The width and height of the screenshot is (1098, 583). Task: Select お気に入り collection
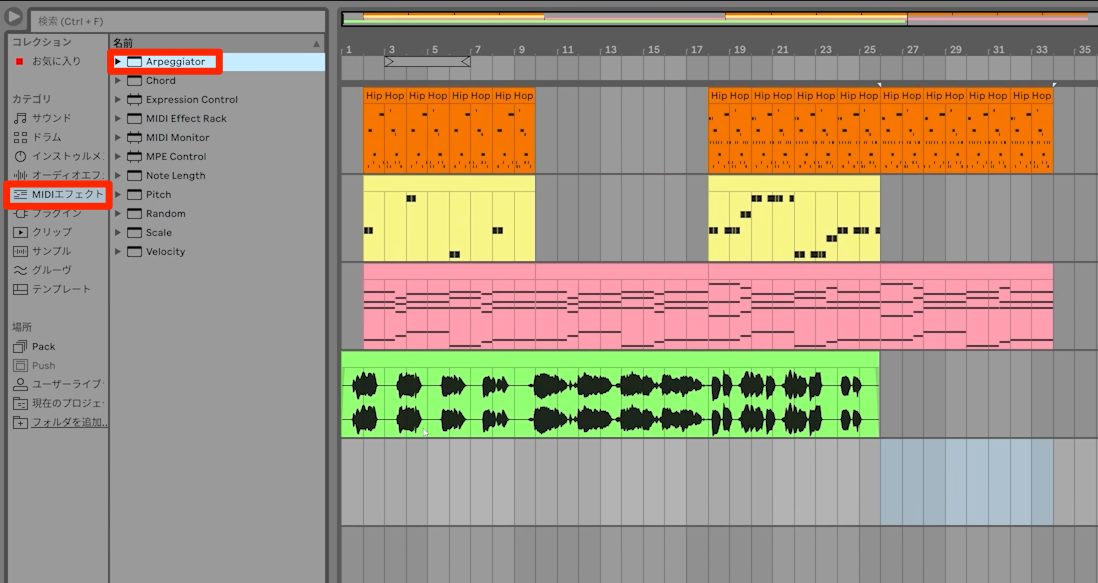[x=48, y=62]
